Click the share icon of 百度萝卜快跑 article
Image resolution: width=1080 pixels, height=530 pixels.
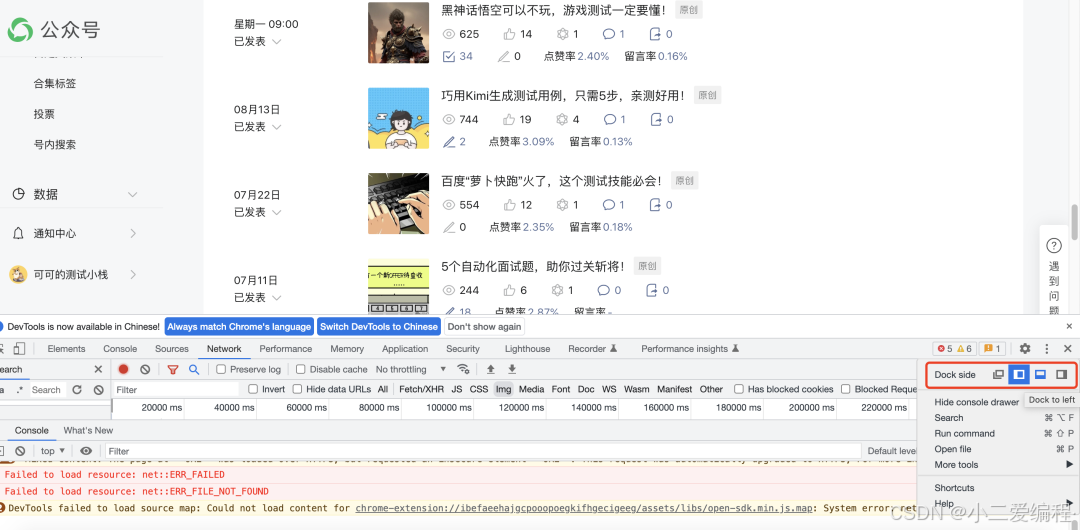(x=655, y=205)
